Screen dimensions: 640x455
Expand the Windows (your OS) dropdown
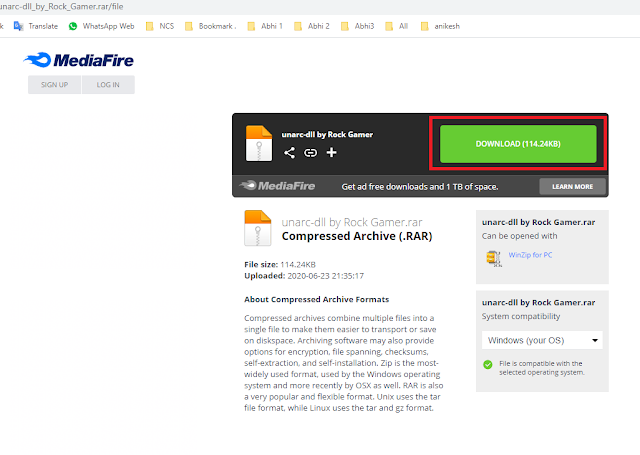coord(542,340)
